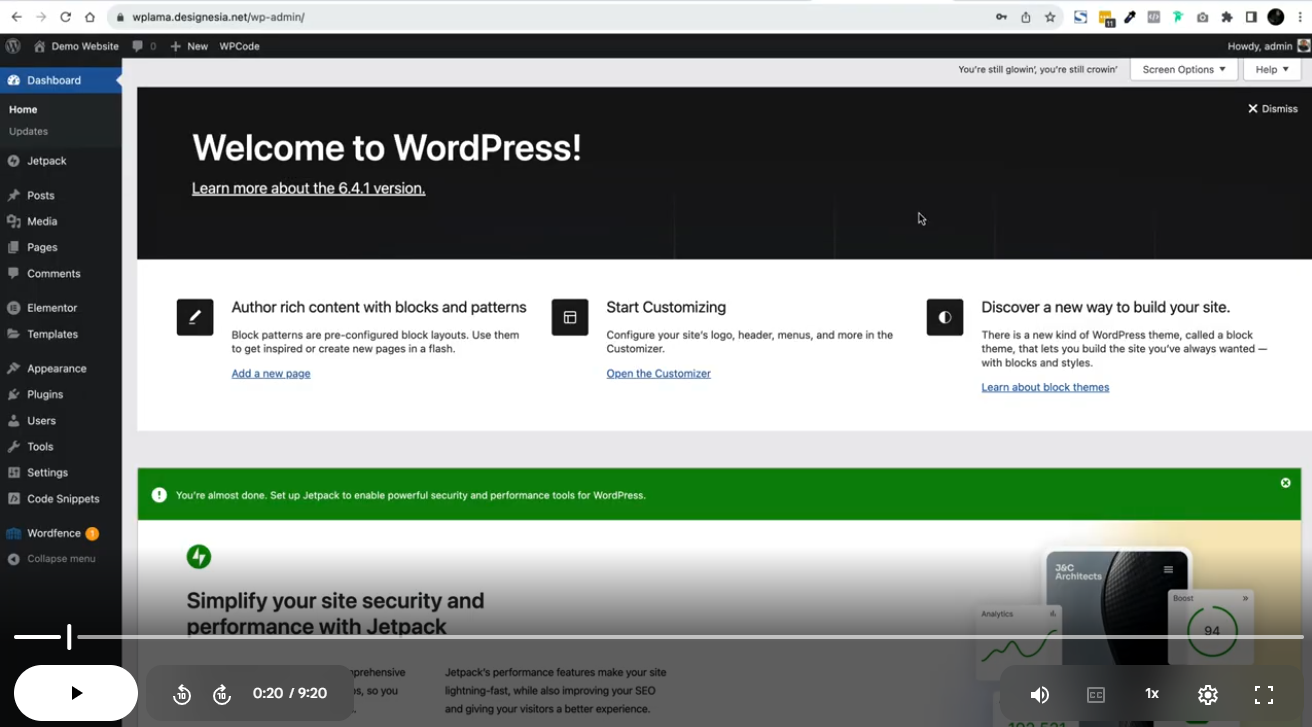Click the browser home icon
Screen dimensions: 1312x727
(x=90, y=17)
